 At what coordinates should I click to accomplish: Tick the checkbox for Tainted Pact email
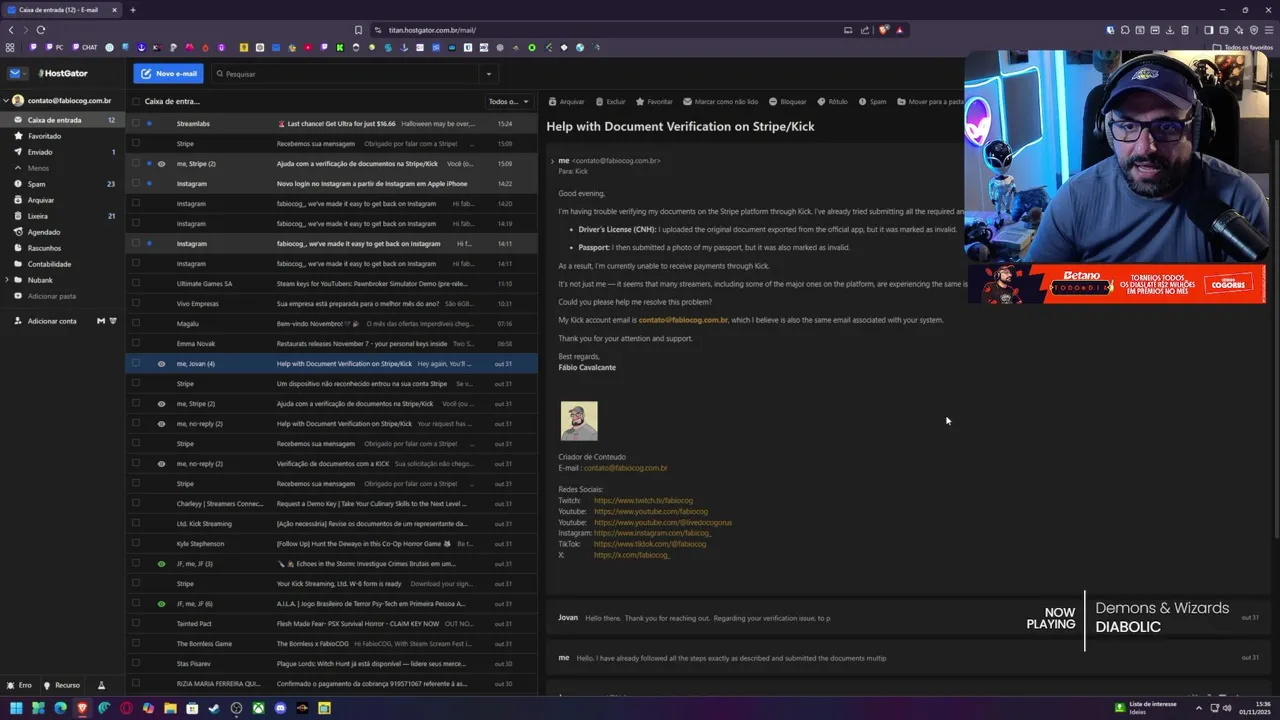point(136,623)
